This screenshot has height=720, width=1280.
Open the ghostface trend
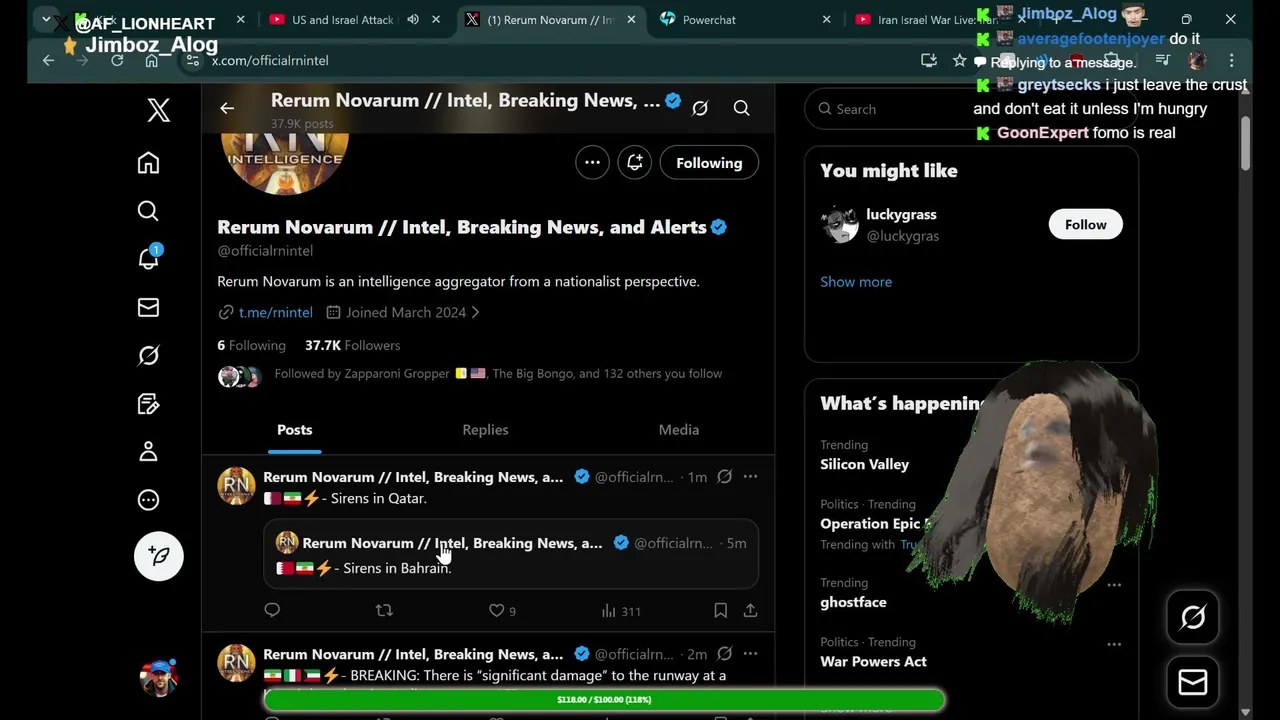(x=853, y=602)
